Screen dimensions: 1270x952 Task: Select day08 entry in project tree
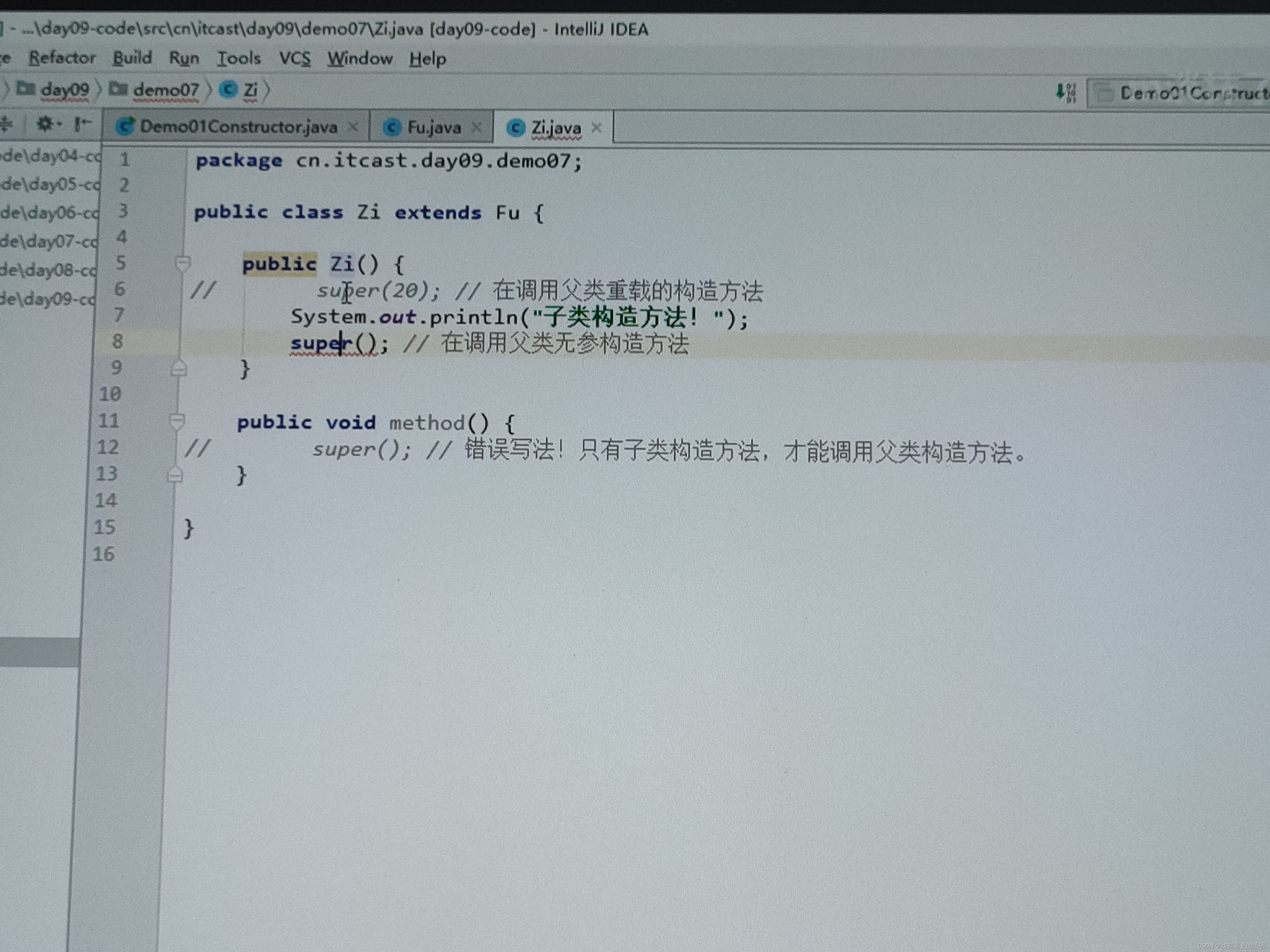[x=49, y=270]
